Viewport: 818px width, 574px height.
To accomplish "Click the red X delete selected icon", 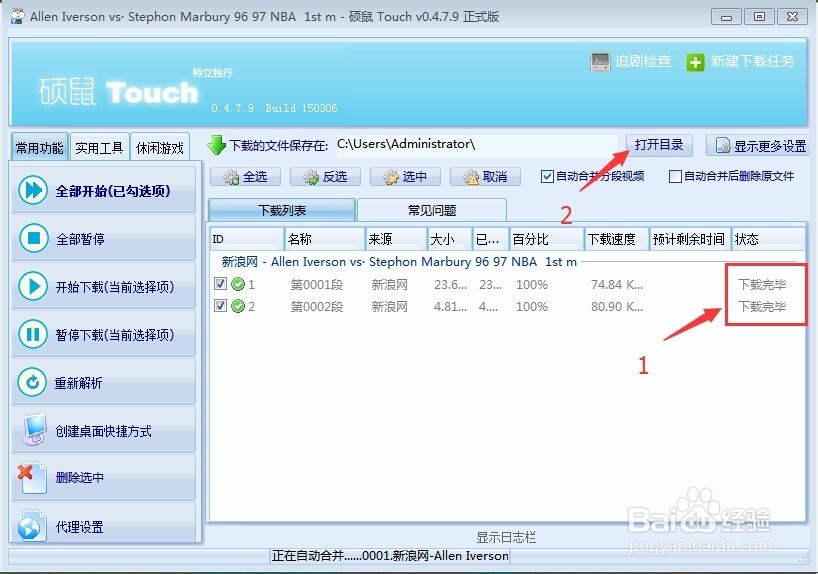I will point(32,477).
